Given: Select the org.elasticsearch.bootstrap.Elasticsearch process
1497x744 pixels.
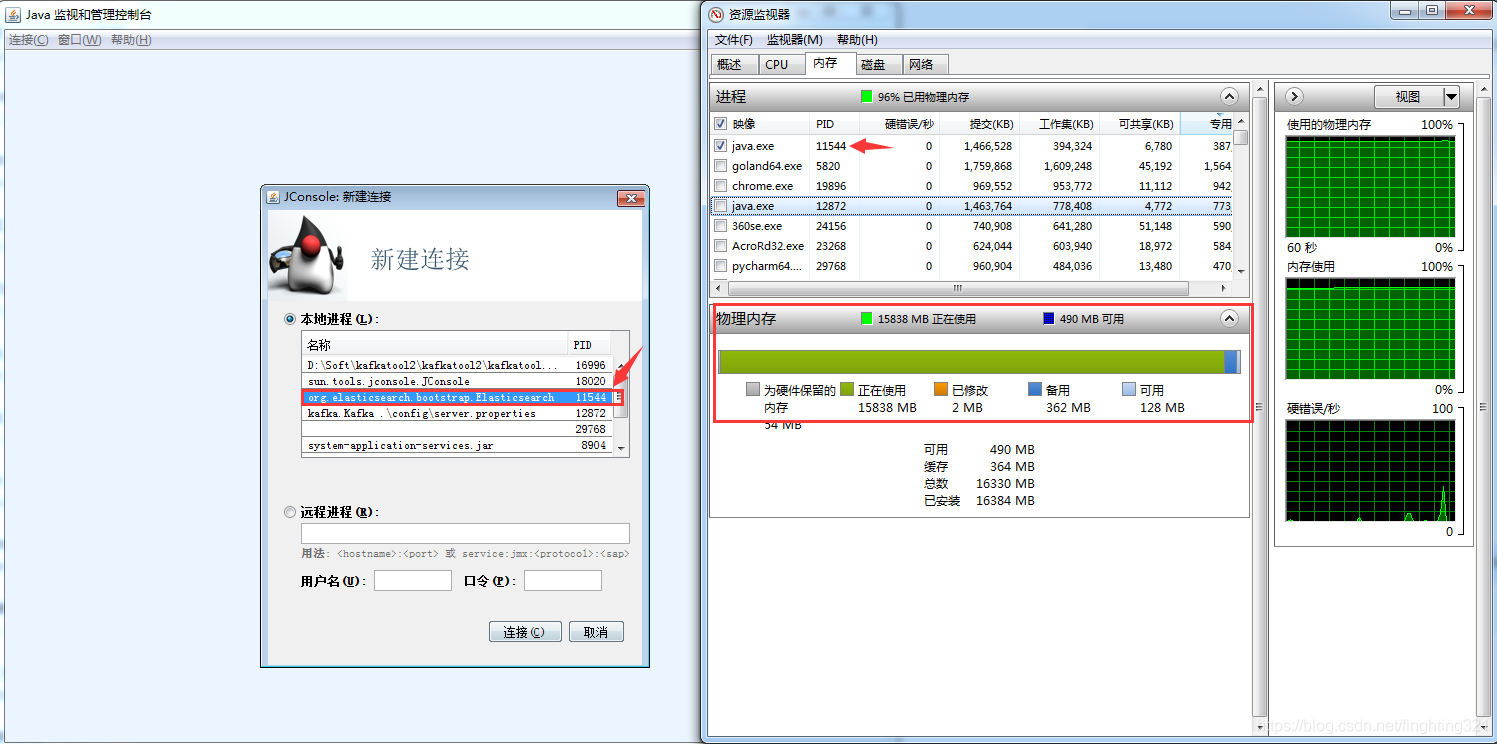Looking at the screenshot, I should tap(458, 397).
